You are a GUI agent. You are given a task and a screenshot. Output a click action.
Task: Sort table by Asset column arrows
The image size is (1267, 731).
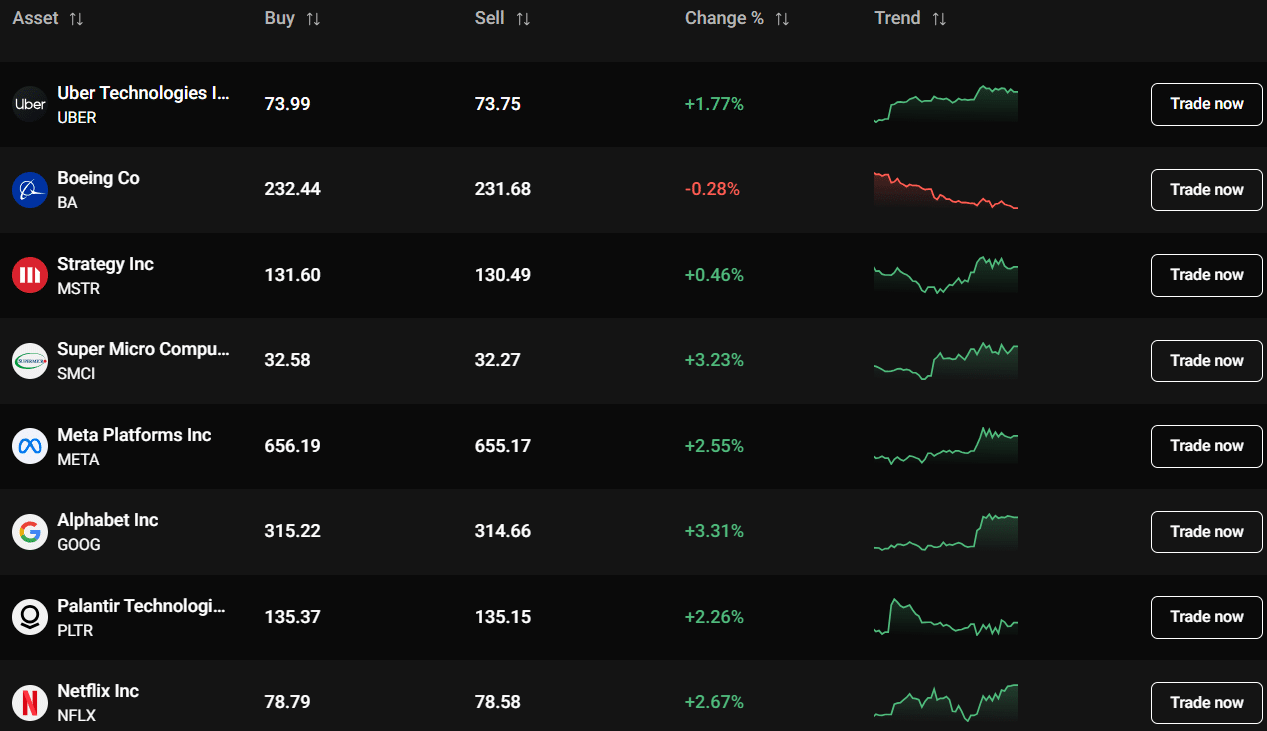(x=76, y=19)
